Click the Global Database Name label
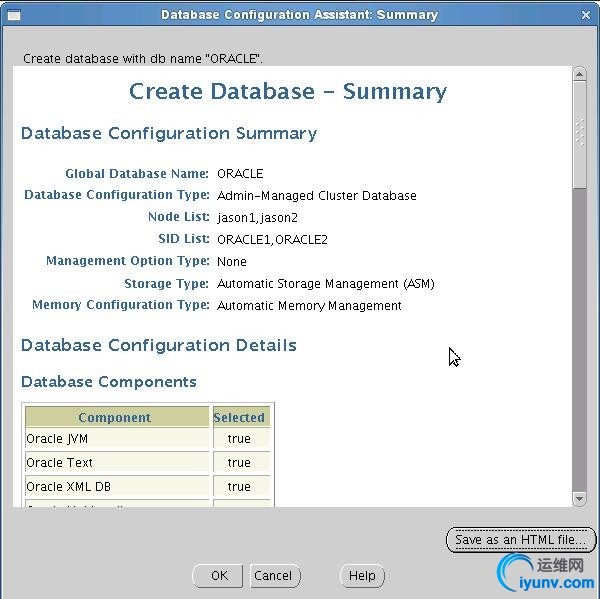Viewport: 600px width, 599px height. click(137, 174)
